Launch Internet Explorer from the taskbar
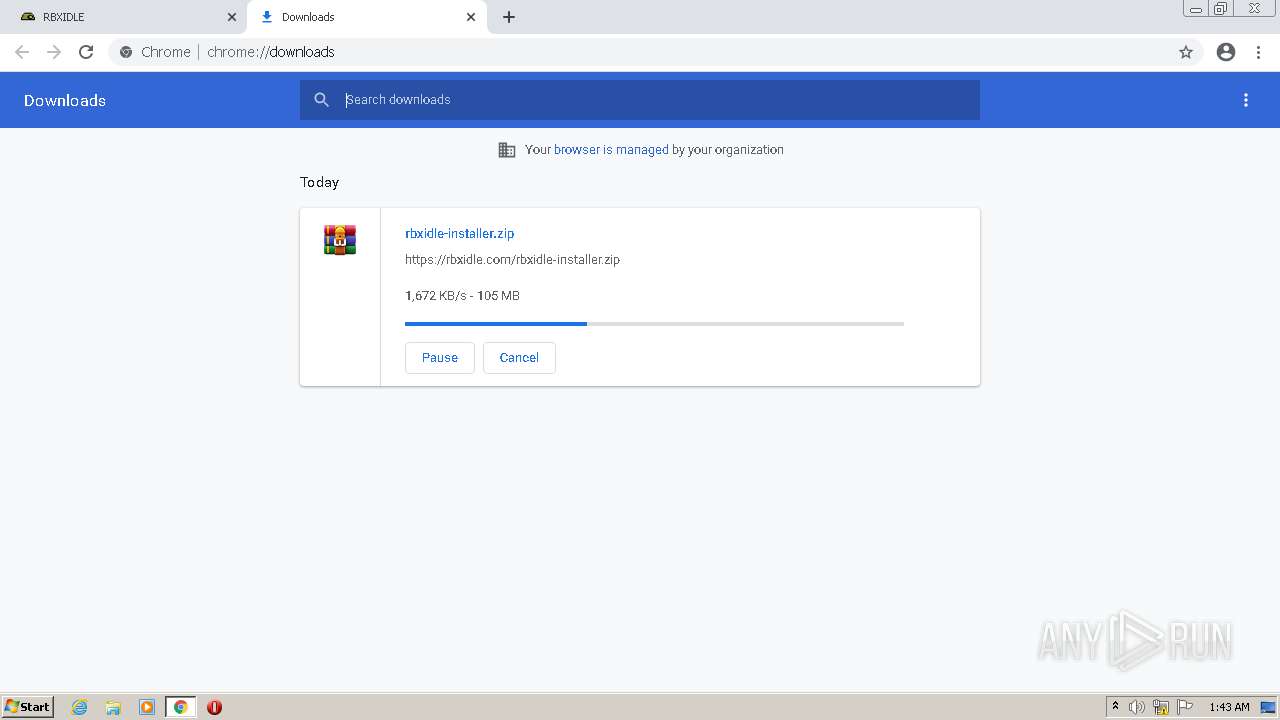The width and height of the screenshot is (1280, 720). (80, 707)
